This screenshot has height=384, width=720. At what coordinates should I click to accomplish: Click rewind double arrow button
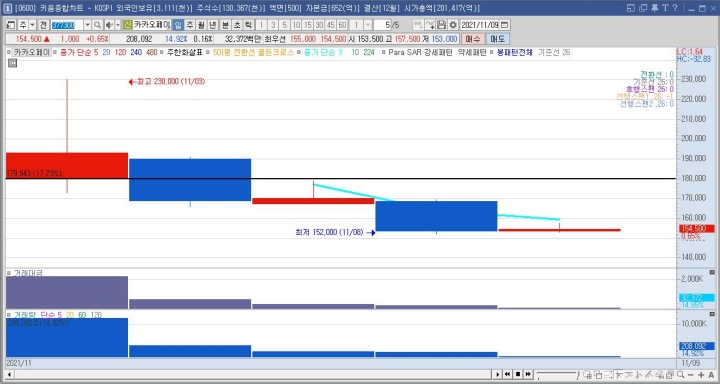click(x=508, y=374)
